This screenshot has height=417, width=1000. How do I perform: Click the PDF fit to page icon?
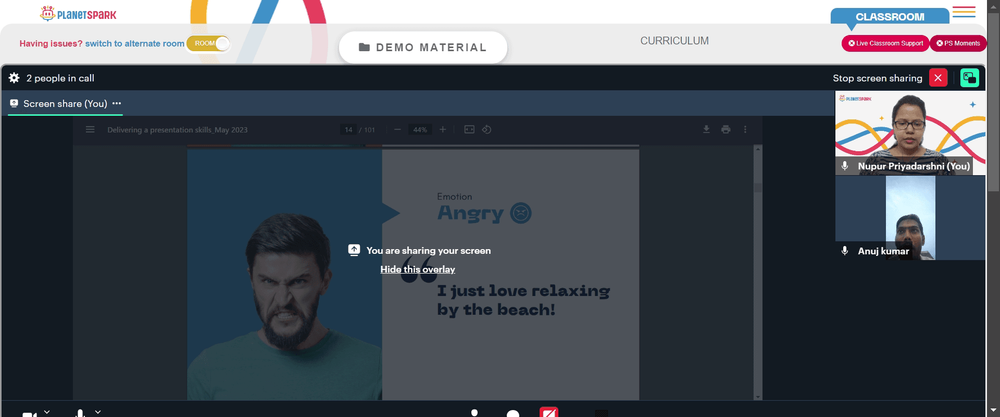(469, 129)
